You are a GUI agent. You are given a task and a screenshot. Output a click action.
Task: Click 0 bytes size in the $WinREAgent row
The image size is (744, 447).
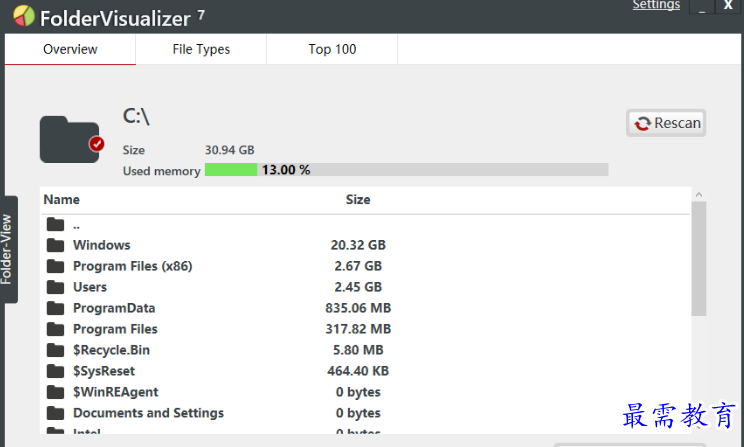click(x=358, y=392)
